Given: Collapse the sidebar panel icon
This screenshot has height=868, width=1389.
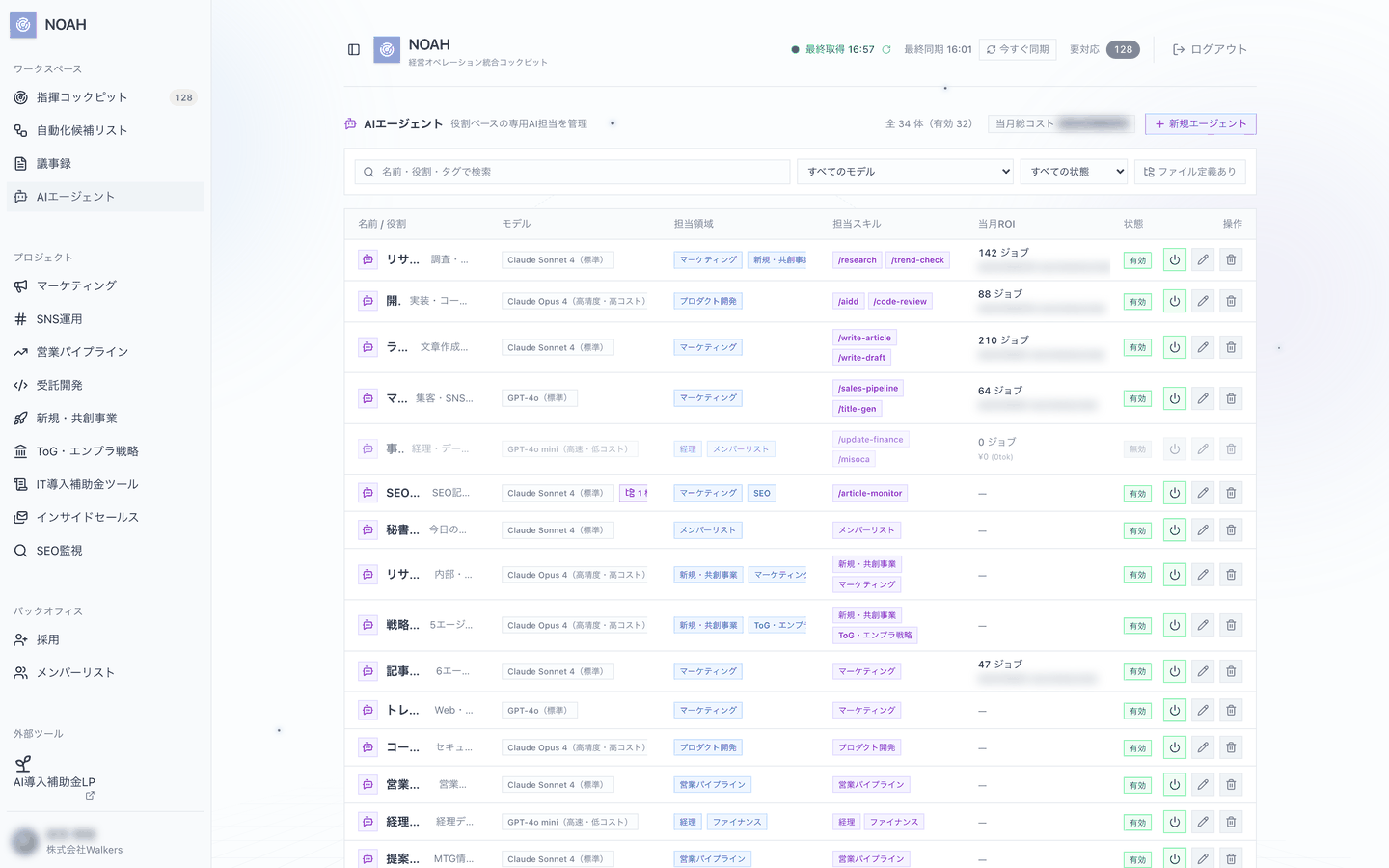Looking at the screenshot, I should click(354, 49).
